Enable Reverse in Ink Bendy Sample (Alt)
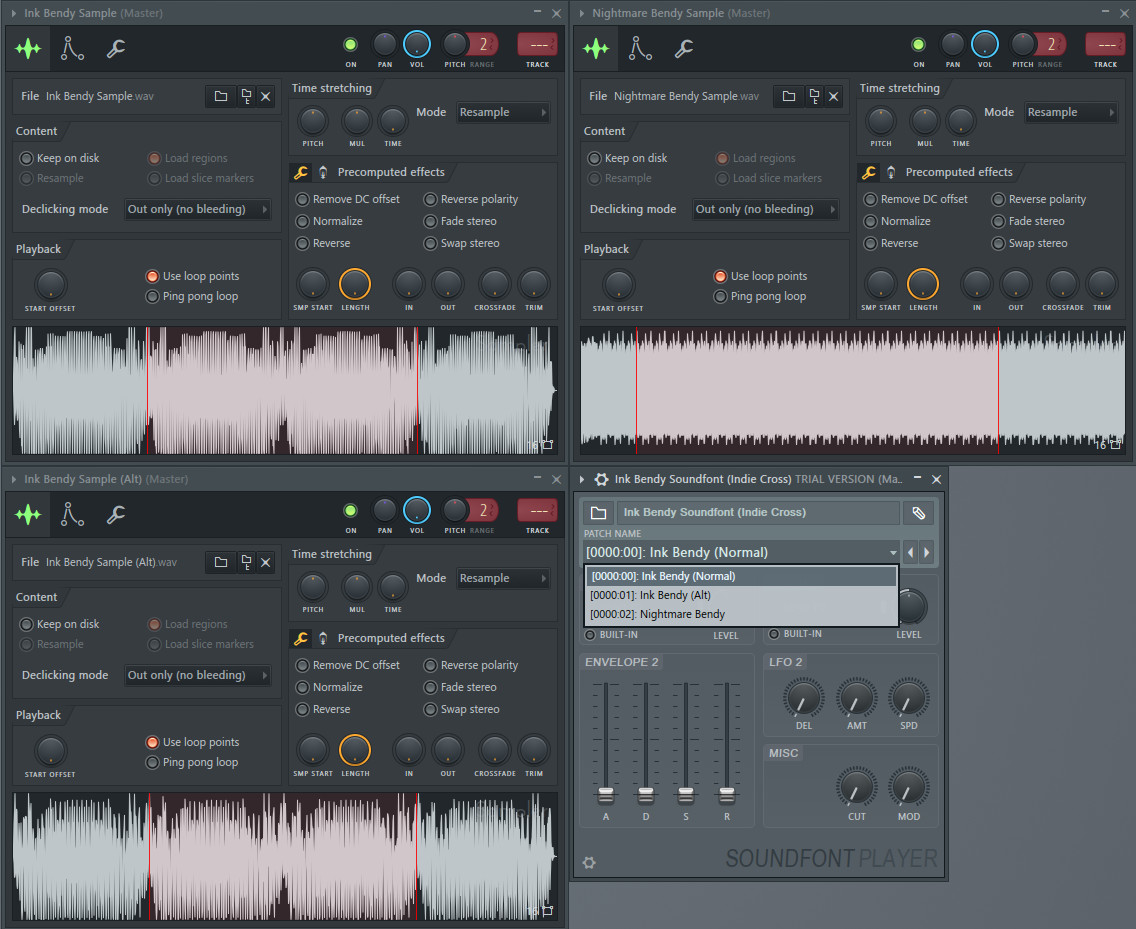This screenshot has height=929, width=1136. (x=303, y=709)
